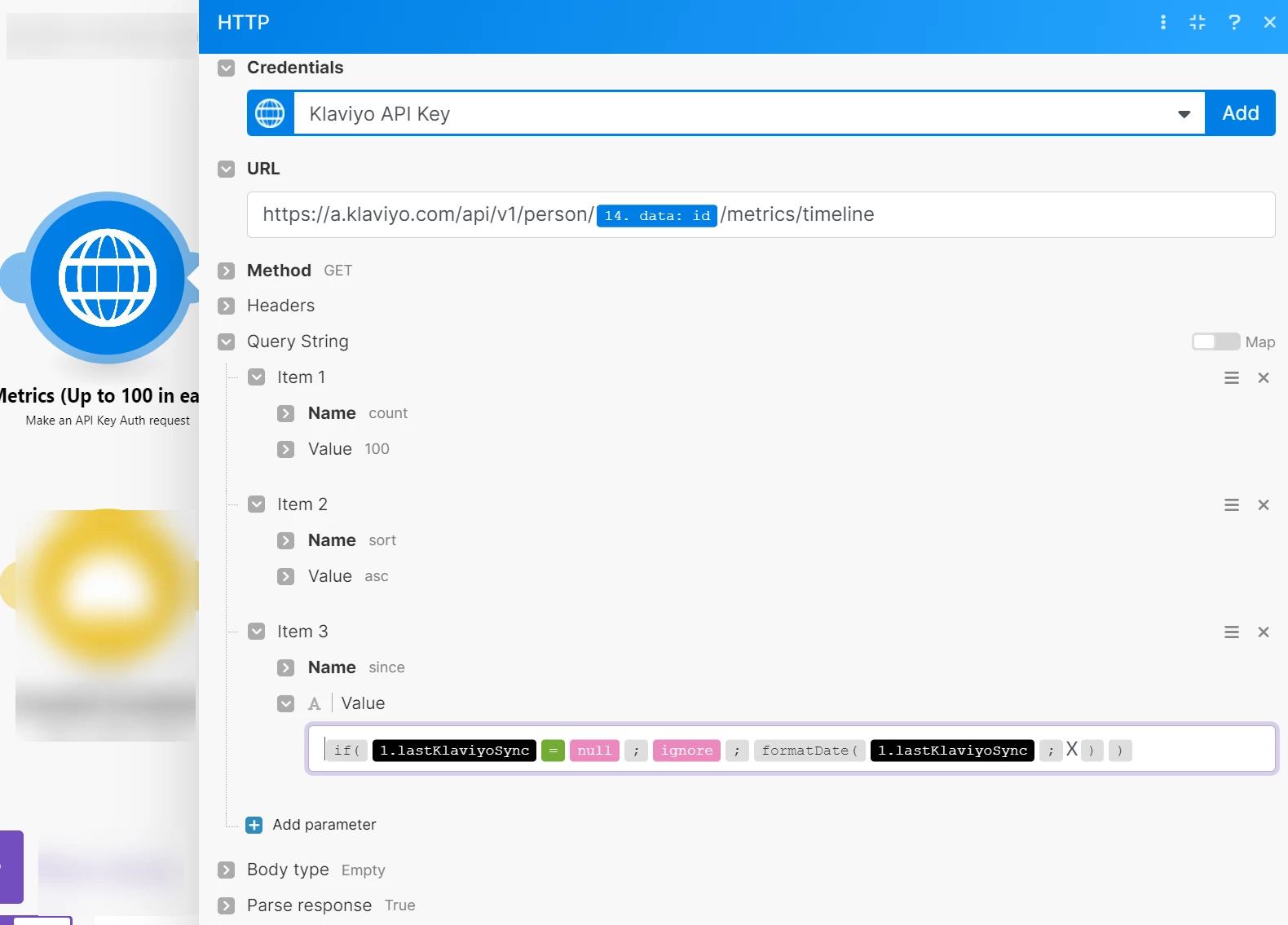Collapse Item 2 in Query String
The height and width of the screenshot is (925, 1288).
[257, 504]
